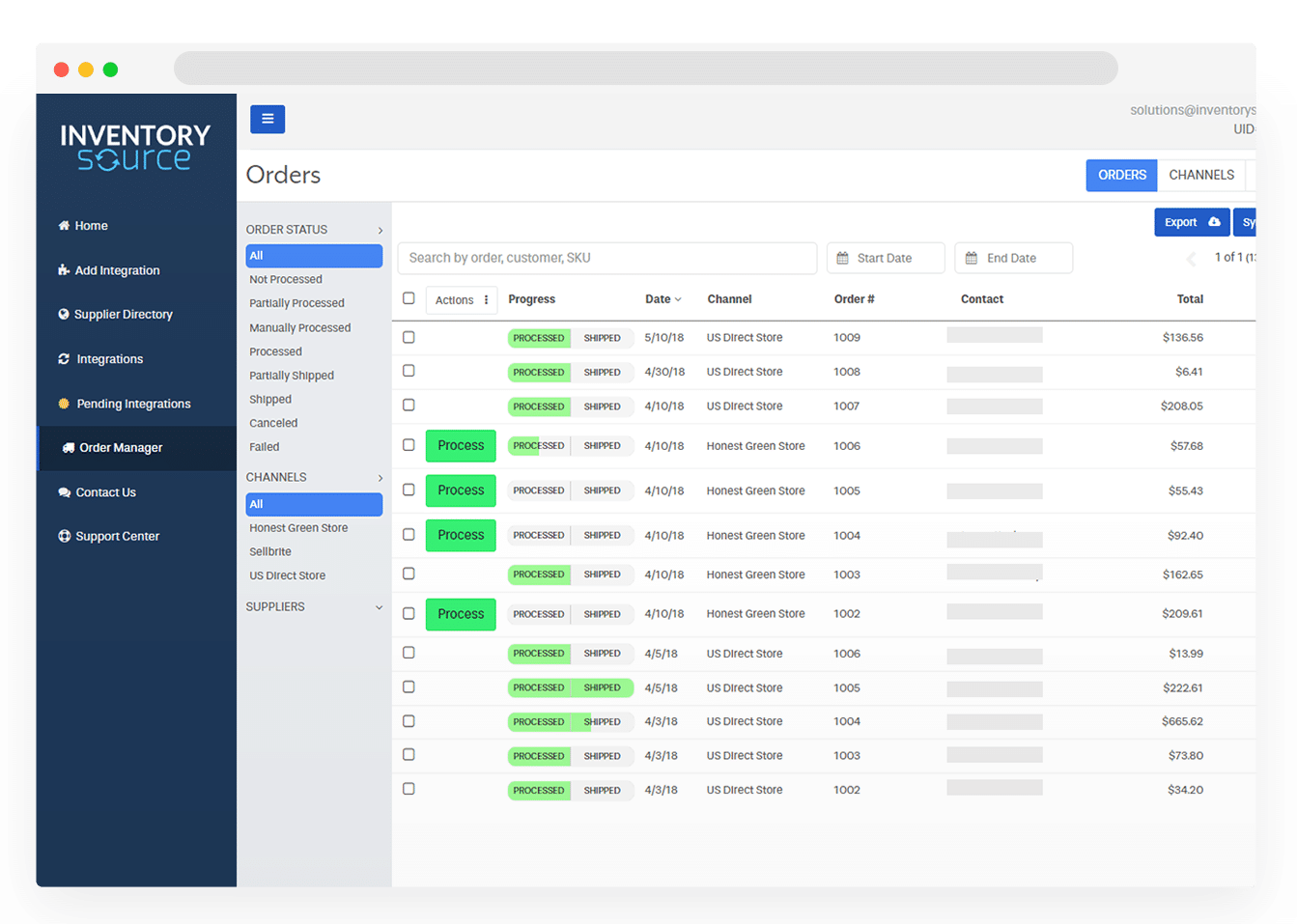This screenshot has width=1297, height=924.
Task: Click the Contact Us chat bubble icon
Action: [x=65, y=492]
